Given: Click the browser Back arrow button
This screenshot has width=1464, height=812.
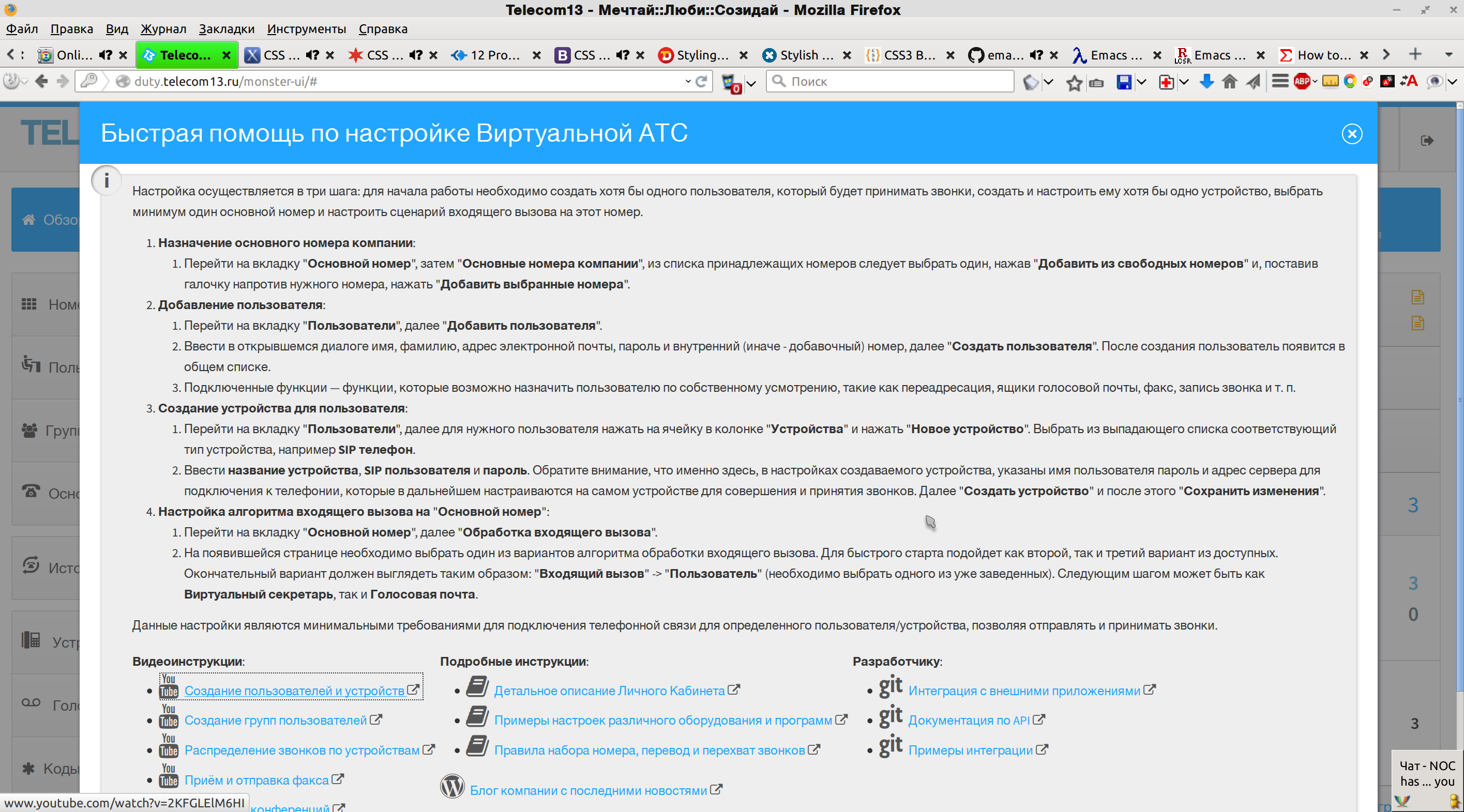Looking at the screenshot, I should [41, 82].
